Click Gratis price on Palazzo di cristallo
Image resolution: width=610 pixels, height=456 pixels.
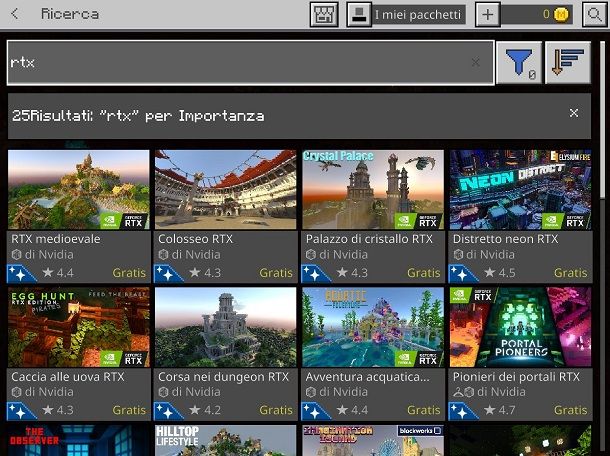(424, 273)
